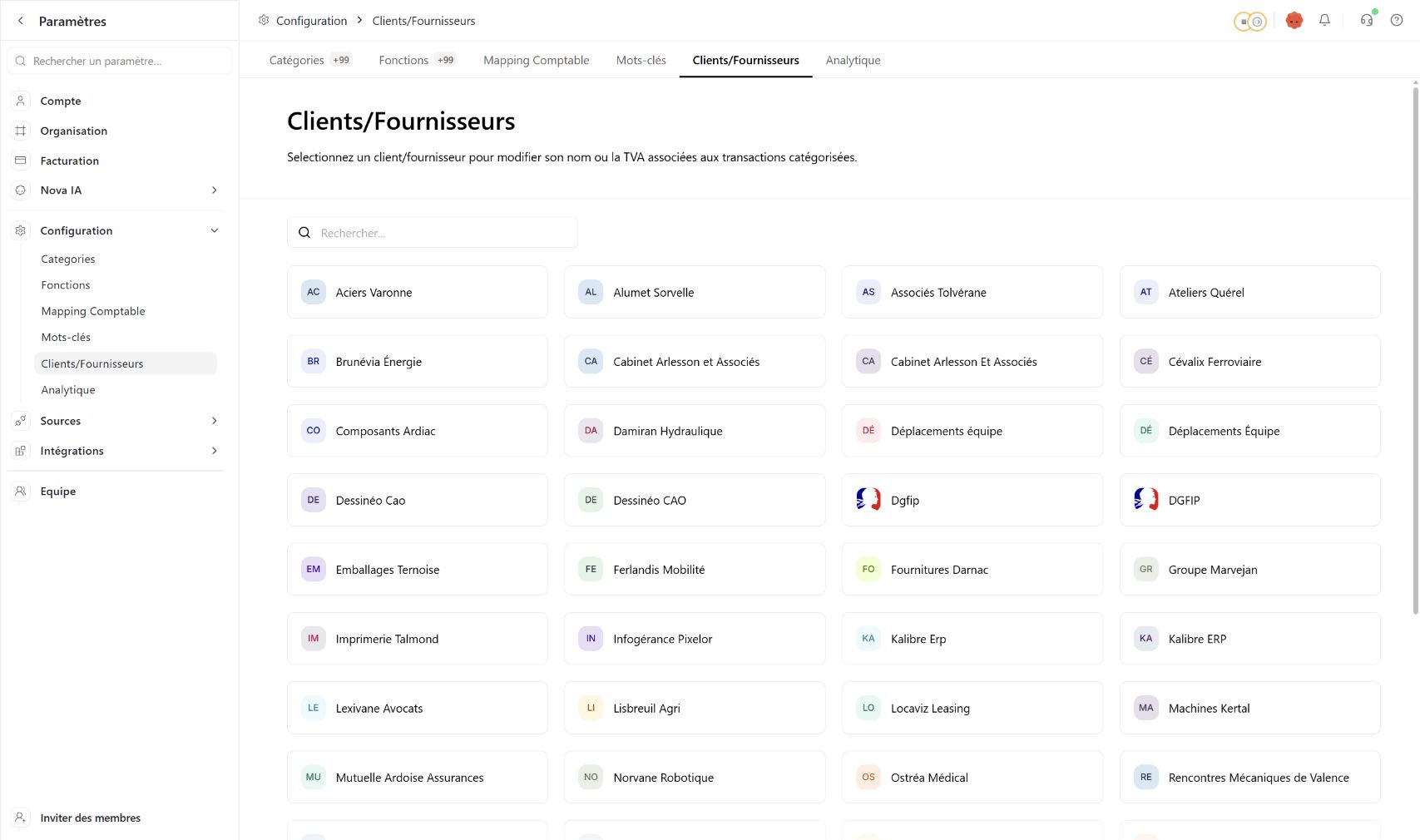The width and height of the screenshot is (1420, 840).
Task: Expand the Intégrations chevron
Action: 215,451
